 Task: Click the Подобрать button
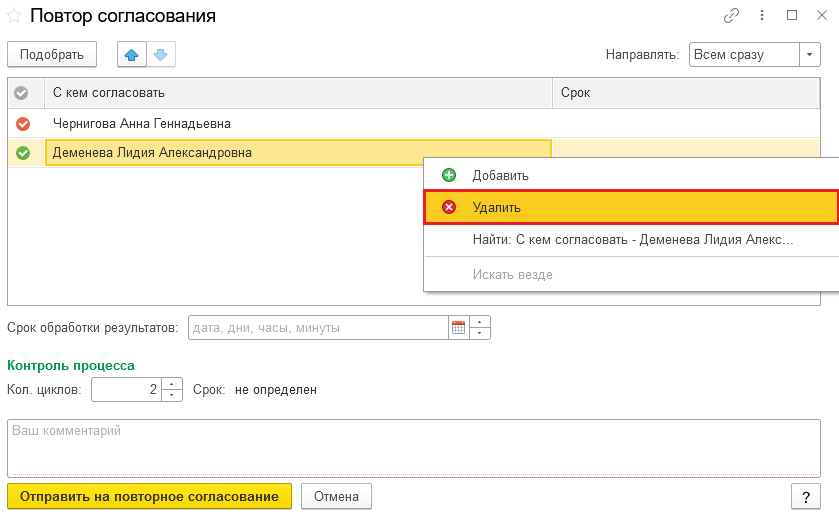pos(52,54)
